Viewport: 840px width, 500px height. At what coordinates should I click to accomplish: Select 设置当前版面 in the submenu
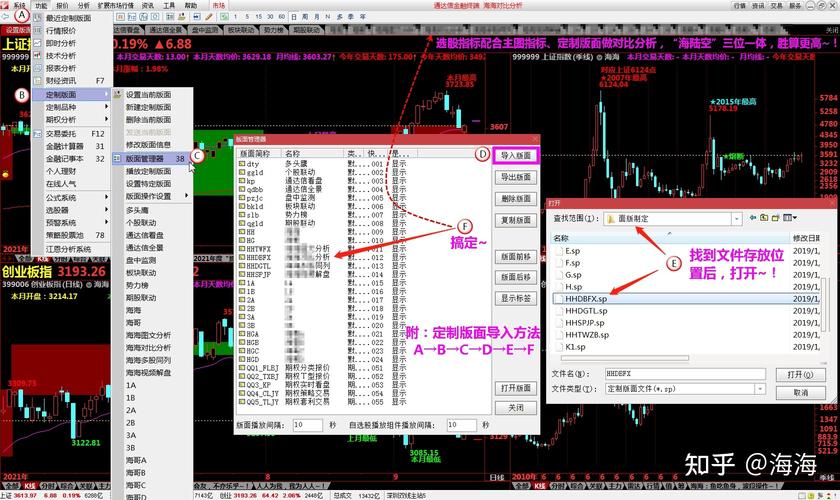152,94
